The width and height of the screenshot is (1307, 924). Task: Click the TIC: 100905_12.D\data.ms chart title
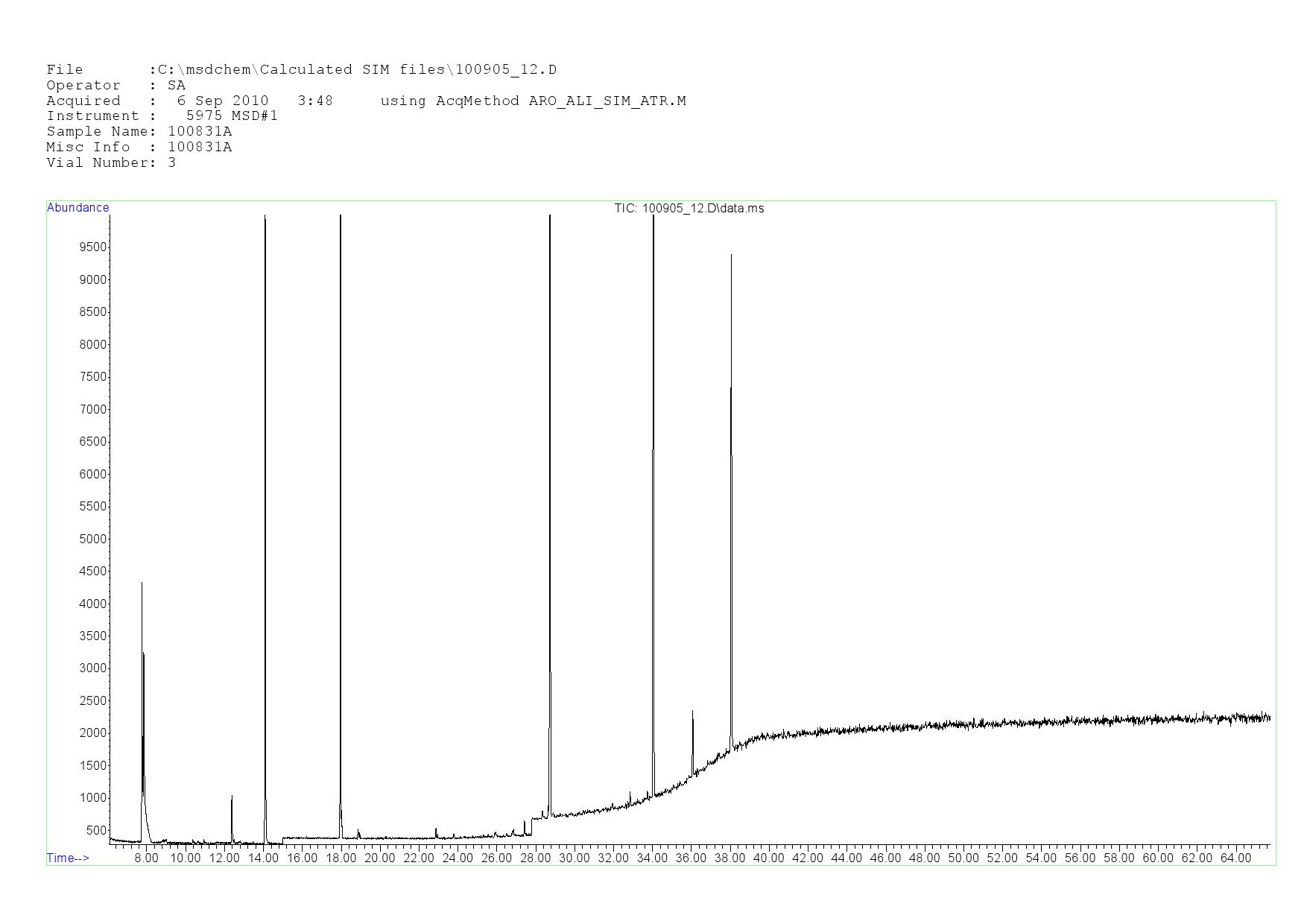pos(689,209)
